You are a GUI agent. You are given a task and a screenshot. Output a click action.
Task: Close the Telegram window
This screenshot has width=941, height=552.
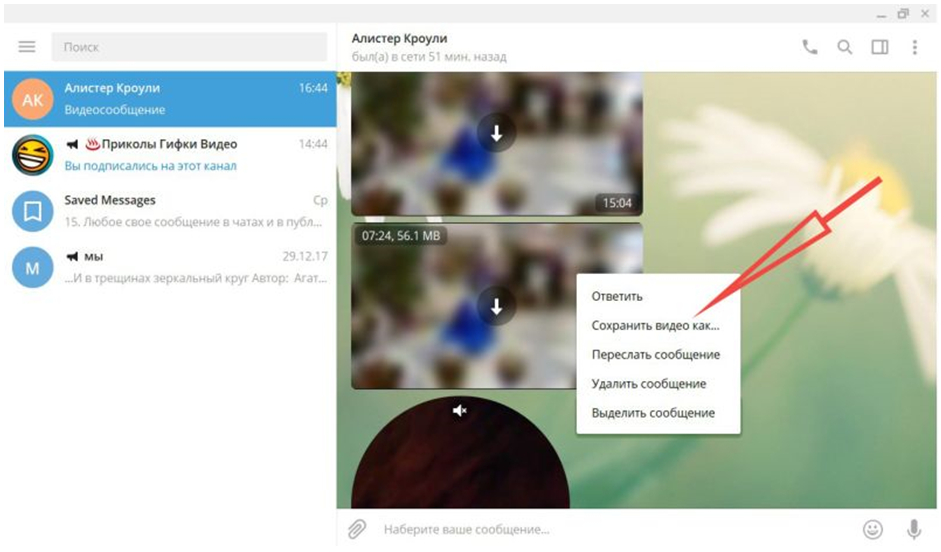pos(925,14)
